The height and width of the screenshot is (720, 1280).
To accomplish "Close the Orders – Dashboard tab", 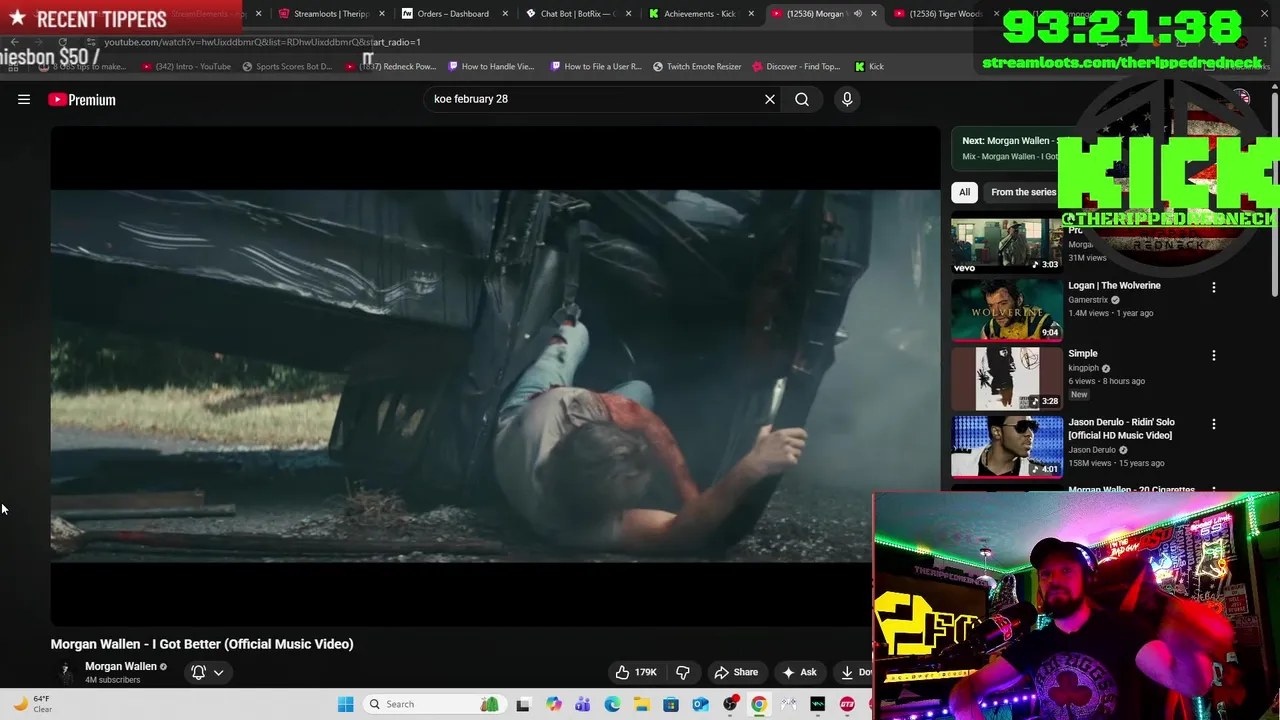I will pyautogui.click(x=505, y=14).
